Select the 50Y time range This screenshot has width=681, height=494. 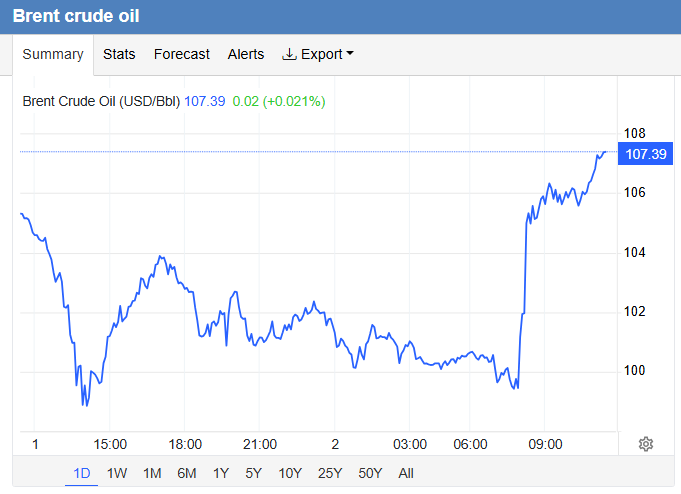point(368,473)
